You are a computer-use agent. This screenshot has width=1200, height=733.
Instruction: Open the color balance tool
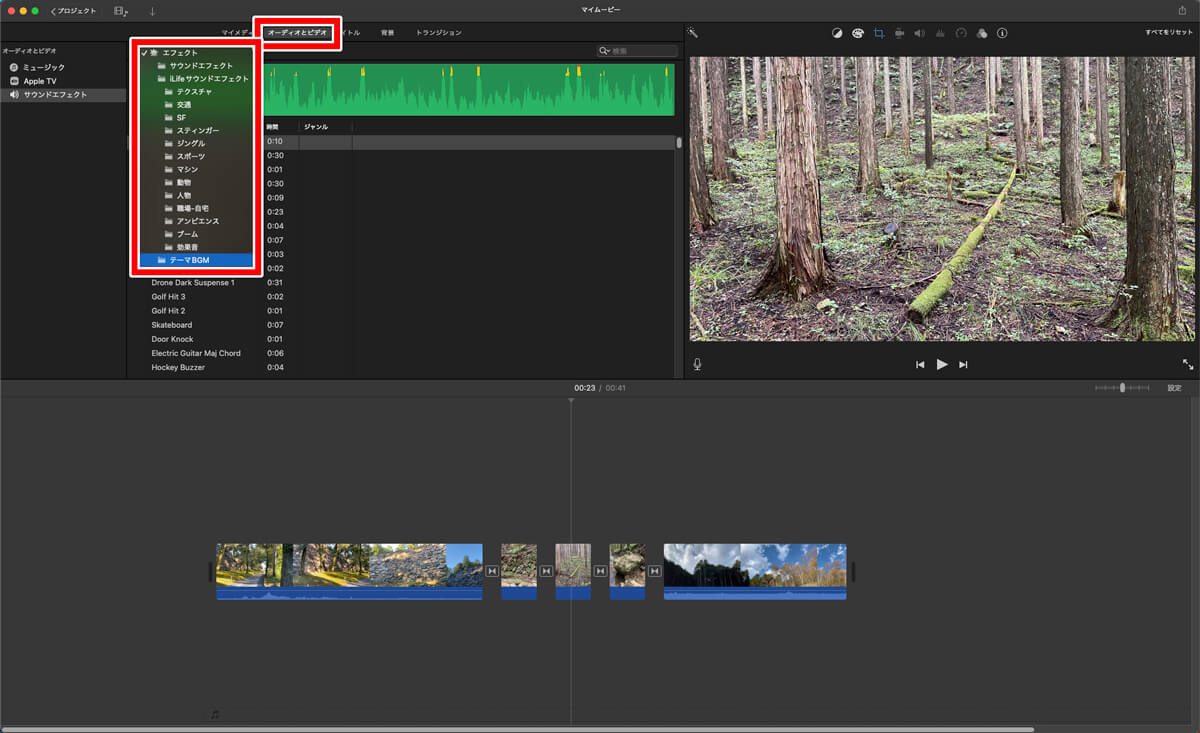pyautogui.click(x=837, y=33)
